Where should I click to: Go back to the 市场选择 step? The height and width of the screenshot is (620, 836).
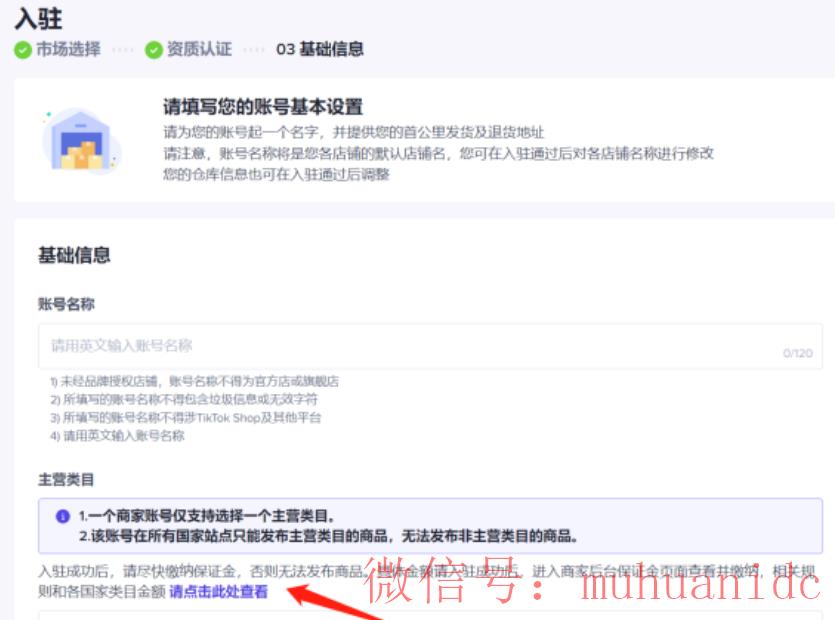tap(68, 50)
